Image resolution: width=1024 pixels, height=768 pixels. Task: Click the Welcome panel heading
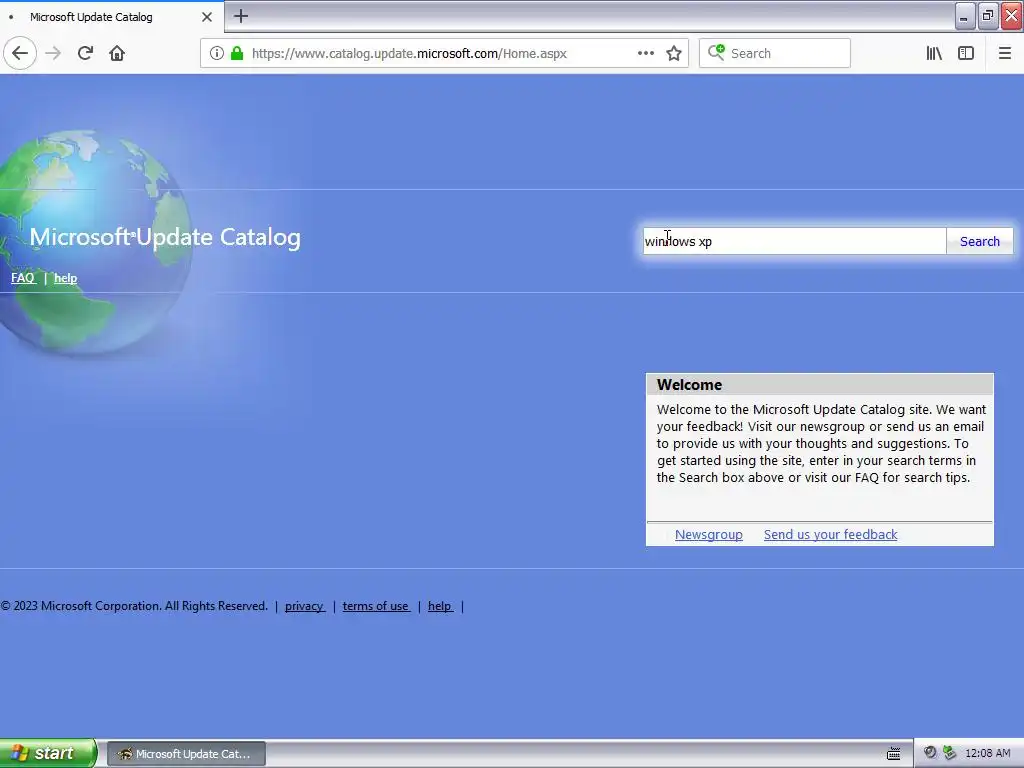pos(690,385)
